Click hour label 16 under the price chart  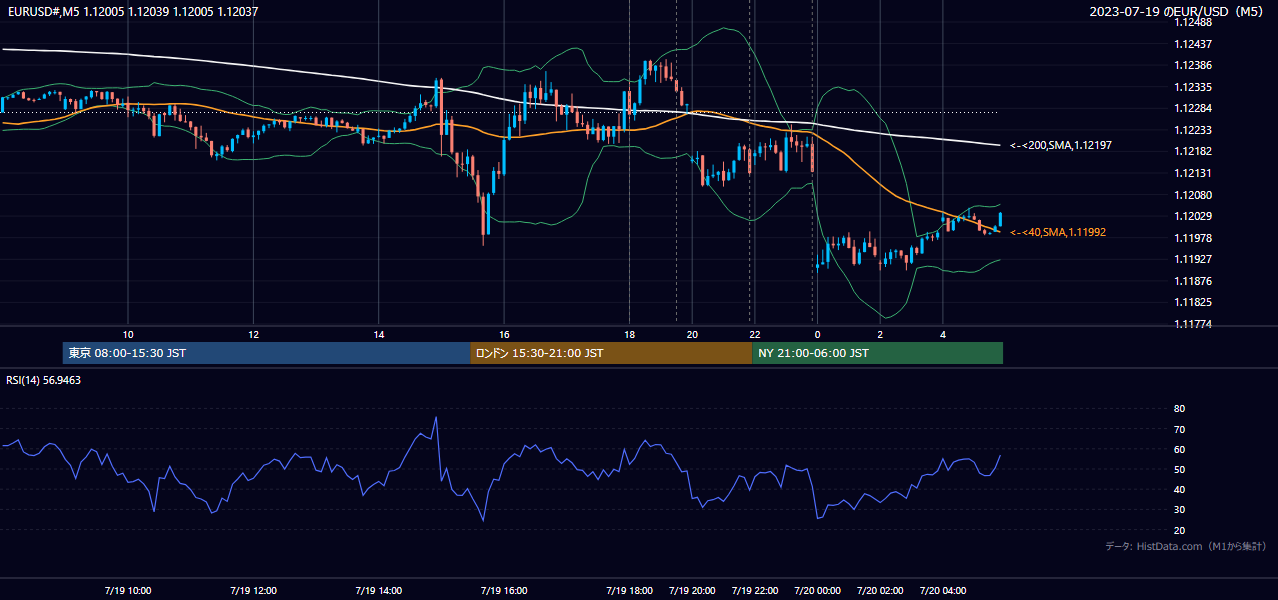(x=504, y=334)
